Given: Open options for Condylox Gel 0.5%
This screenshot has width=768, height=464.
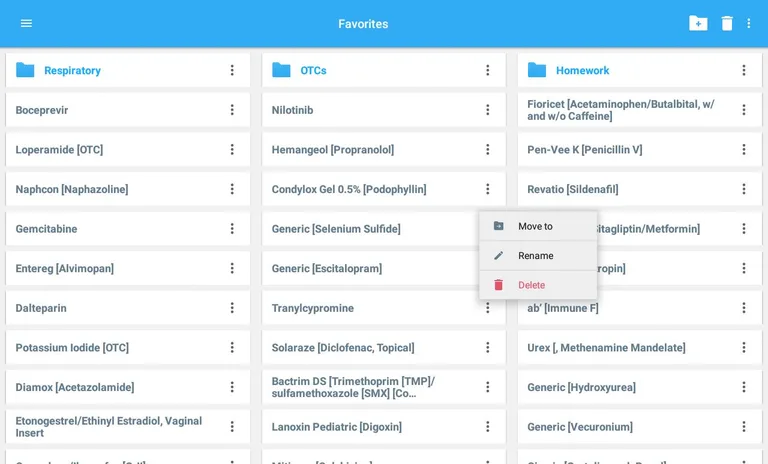Looking at the screenshot, I should tap(488, 189).
